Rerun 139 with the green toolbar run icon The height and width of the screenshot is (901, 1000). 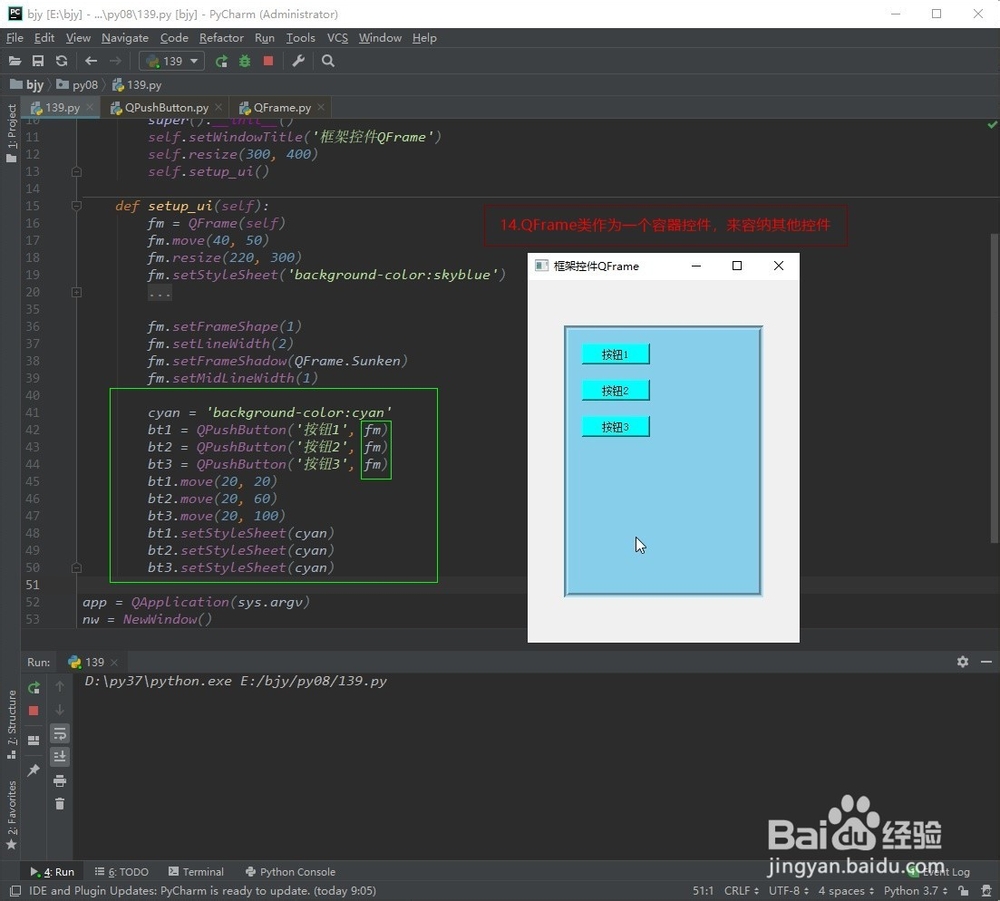tap(221, 61)
